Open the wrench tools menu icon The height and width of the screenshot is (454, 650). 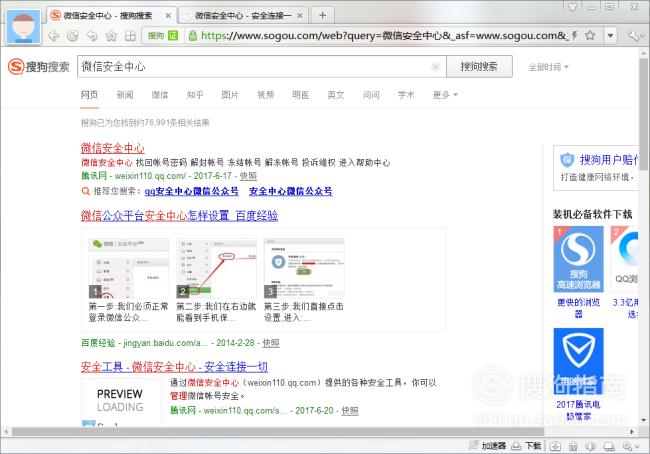coord(635,36)
